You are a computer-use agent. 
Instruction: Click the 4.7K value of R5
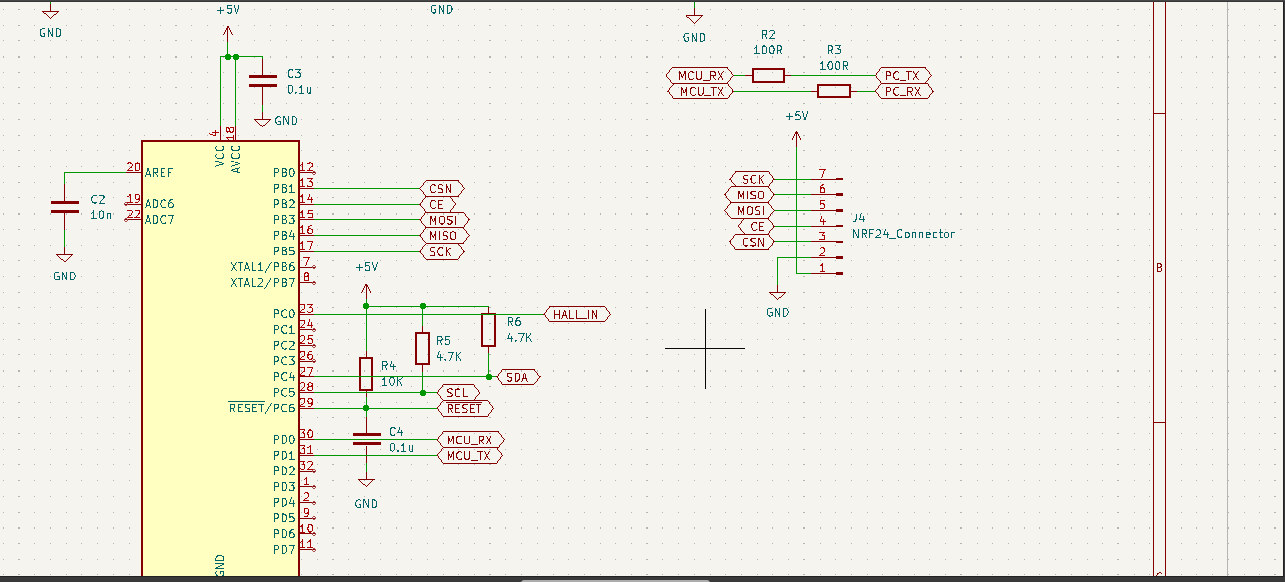point(449,356)
